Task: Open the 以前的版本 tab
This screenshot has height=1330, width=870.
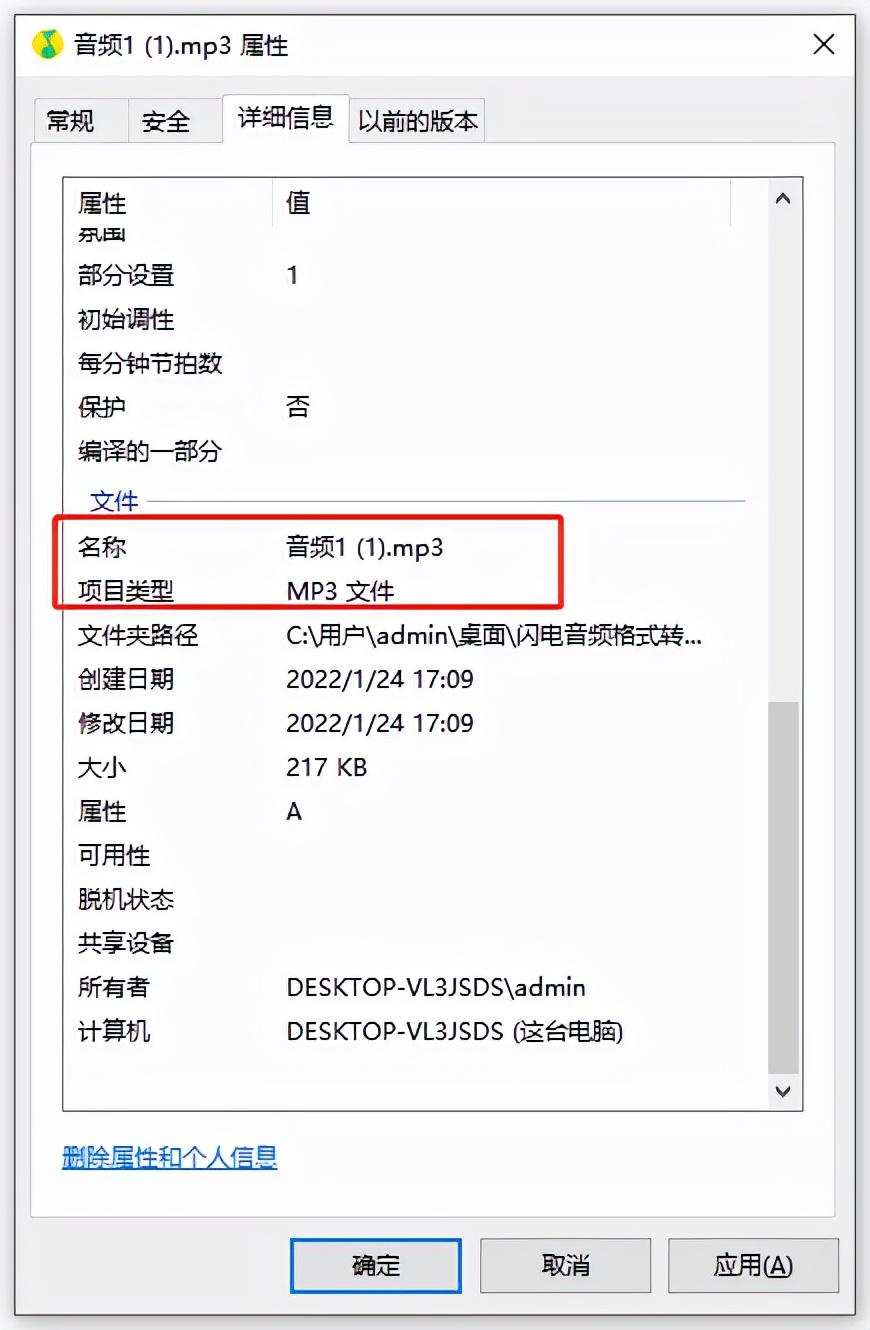Action: pos(418,121)
